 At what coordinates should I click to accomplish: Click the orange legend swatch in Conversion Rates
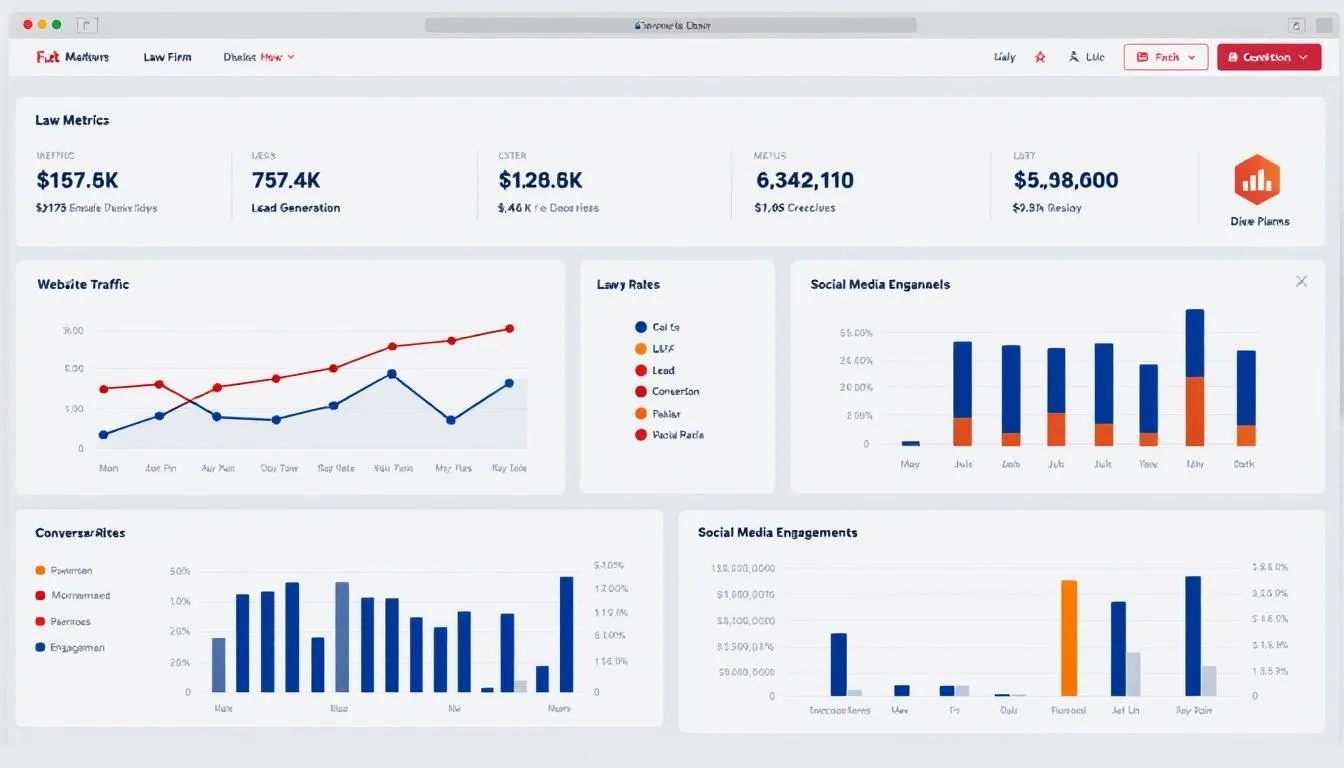40,570
